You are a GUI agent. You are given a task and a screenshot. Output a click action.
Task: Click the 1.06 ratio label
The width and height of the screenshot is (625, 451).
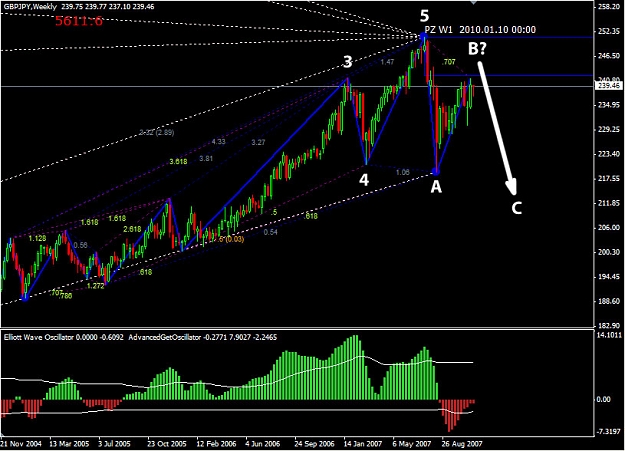click(x=403, y=172)
